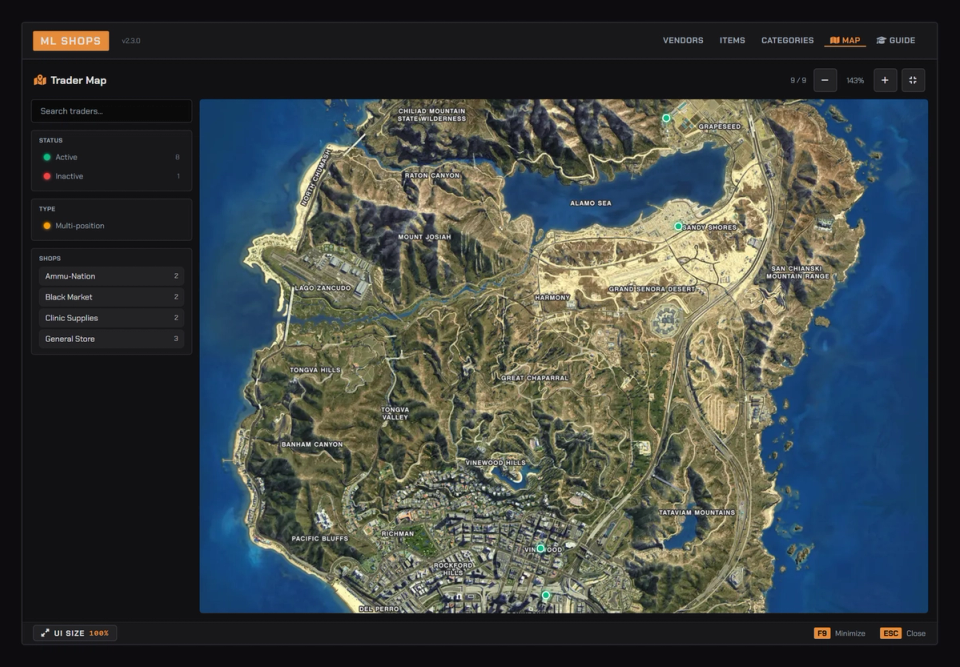This screenshot has width=960, height=667.
Task: Click the NORTH CHUMASH map label
Action: tap(315, 178)
